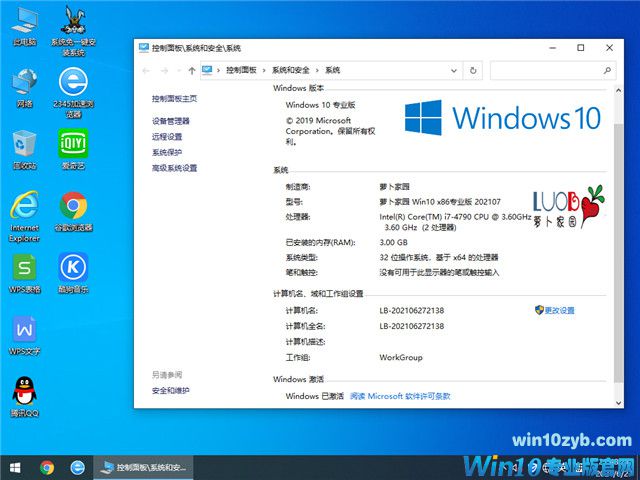This screenshot has width=640, height=480.
Task: Click the window title bar system icon
Action: pos(144,48)
